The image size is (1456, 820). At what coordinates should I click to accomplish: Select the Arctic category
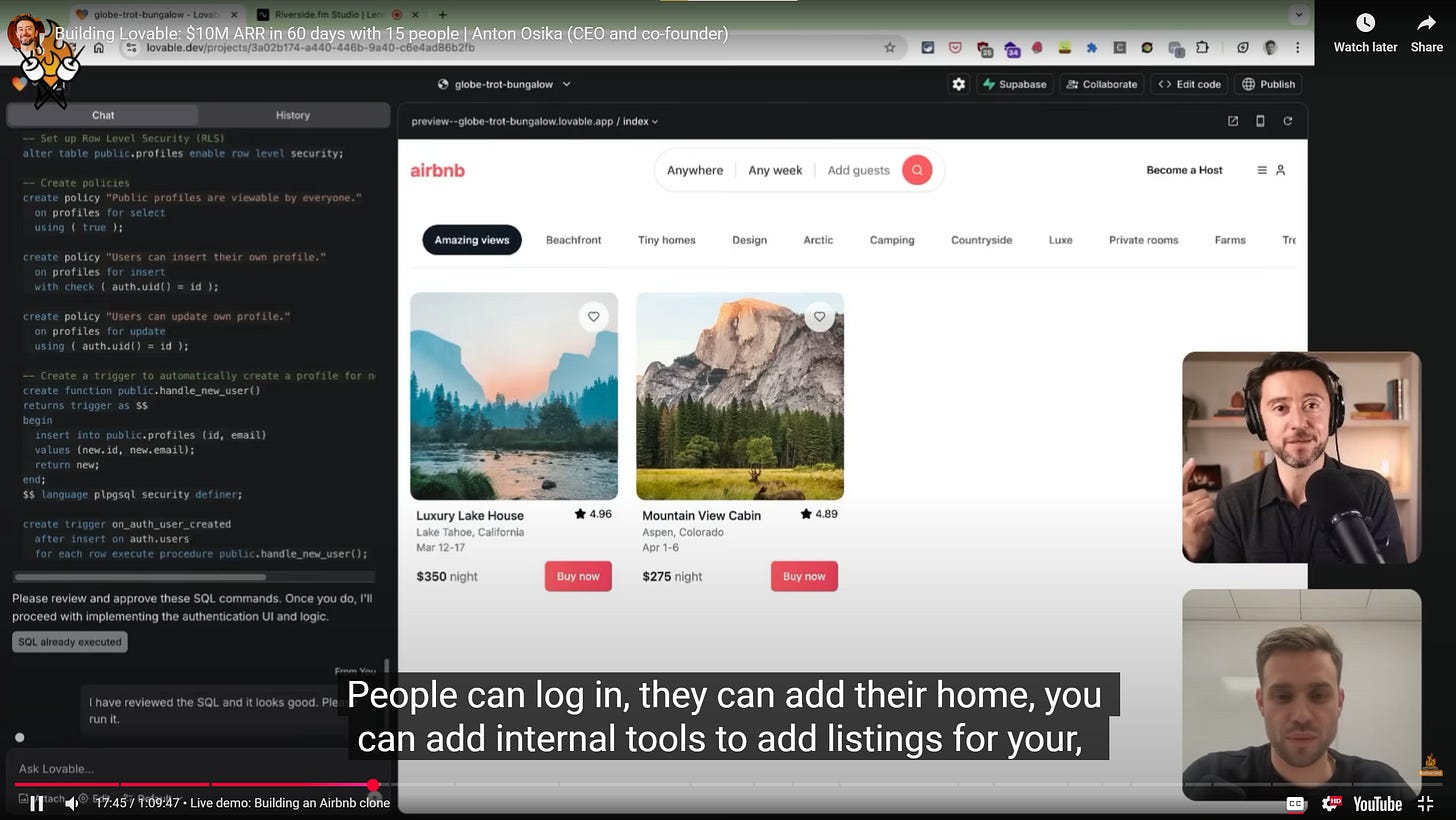pyautogui.click(x=818, y=240)
